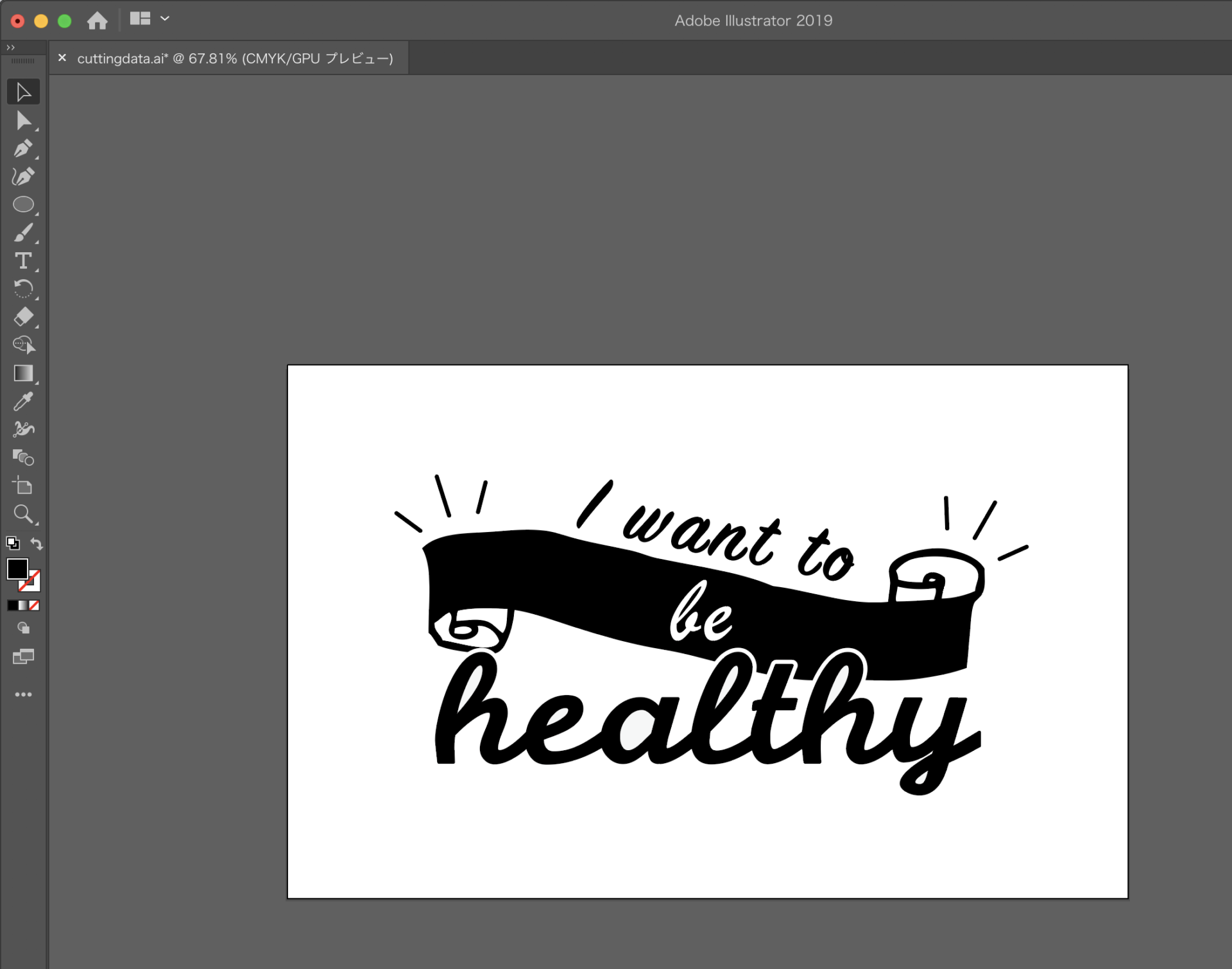Pick the Ellipse tool
1232x969 pixels.
[23, 205]
